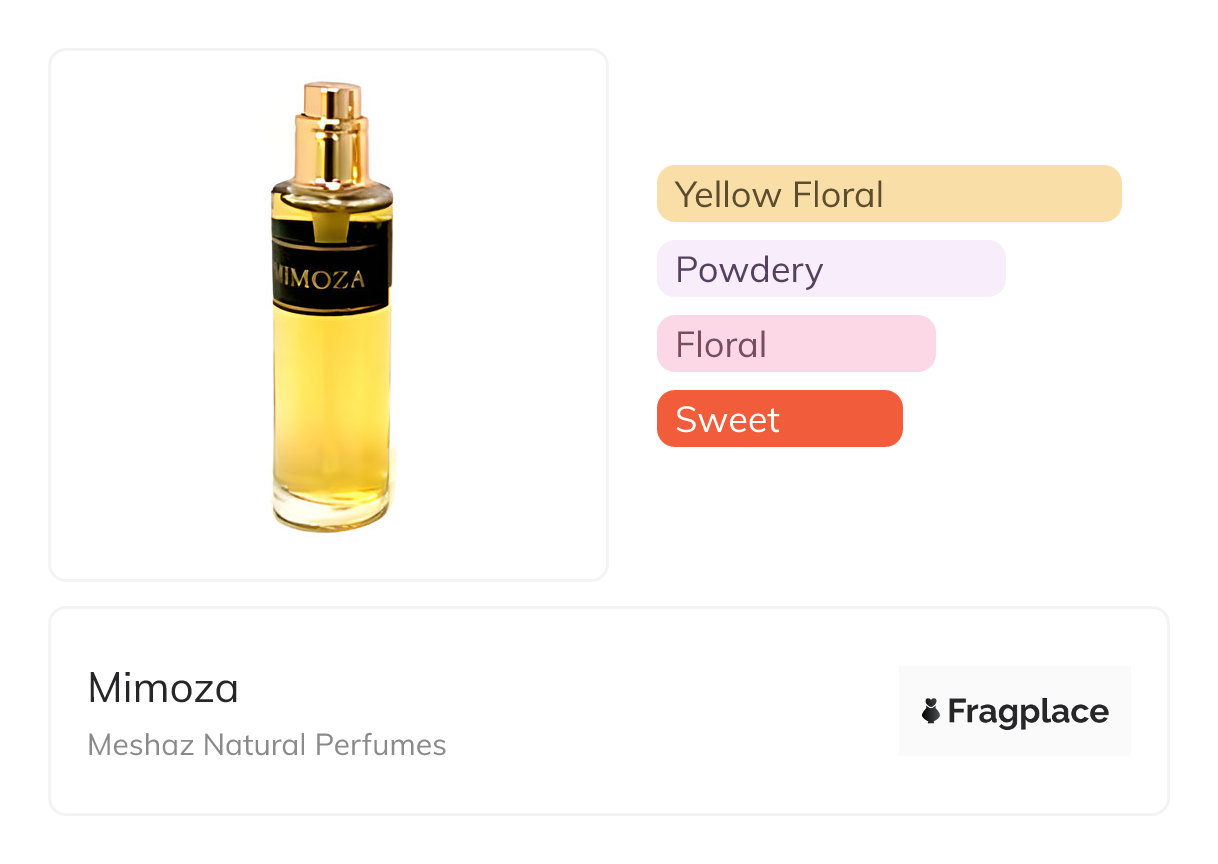Select the Yellow Floral accord bar
Image resolution: width=1218 pixels, height=864 pixels.
pyautogui.click(x=888, y=193)
